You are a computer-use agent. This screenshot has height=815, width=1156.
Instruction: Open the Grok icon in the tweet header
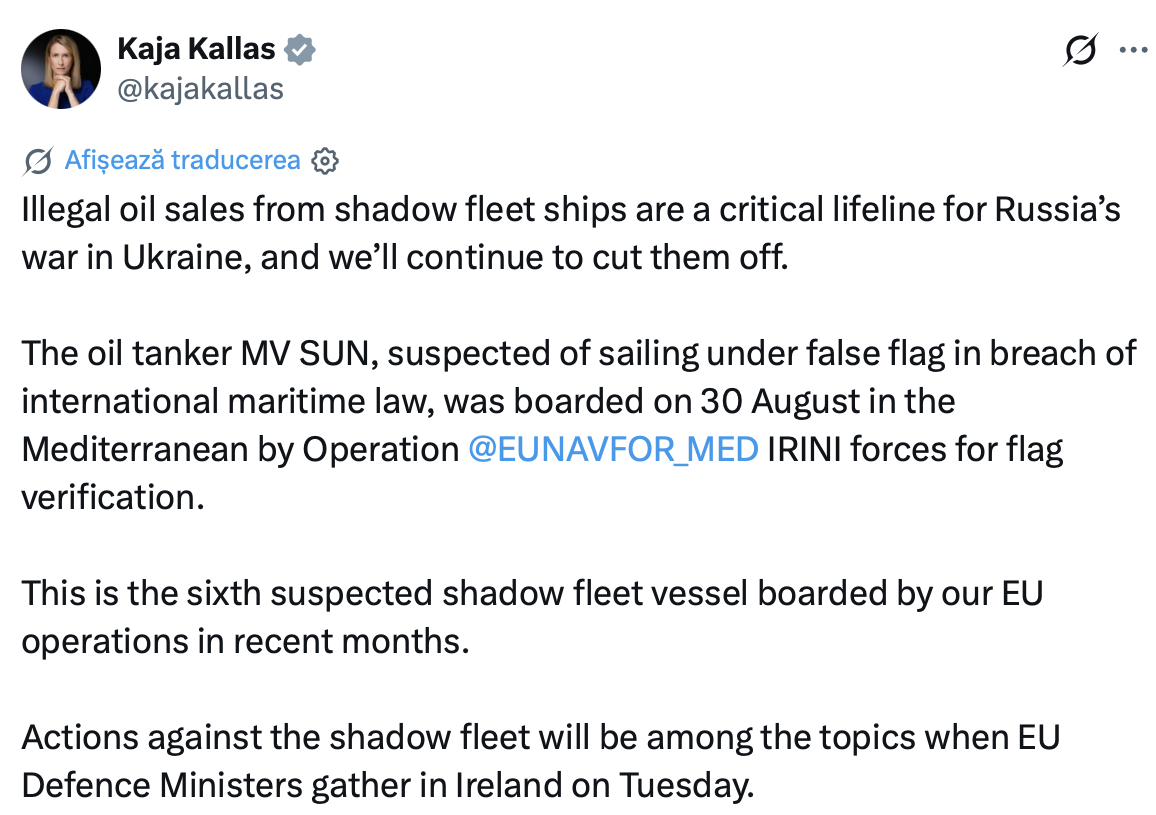pyautogui.click(x=1080, y=50)
